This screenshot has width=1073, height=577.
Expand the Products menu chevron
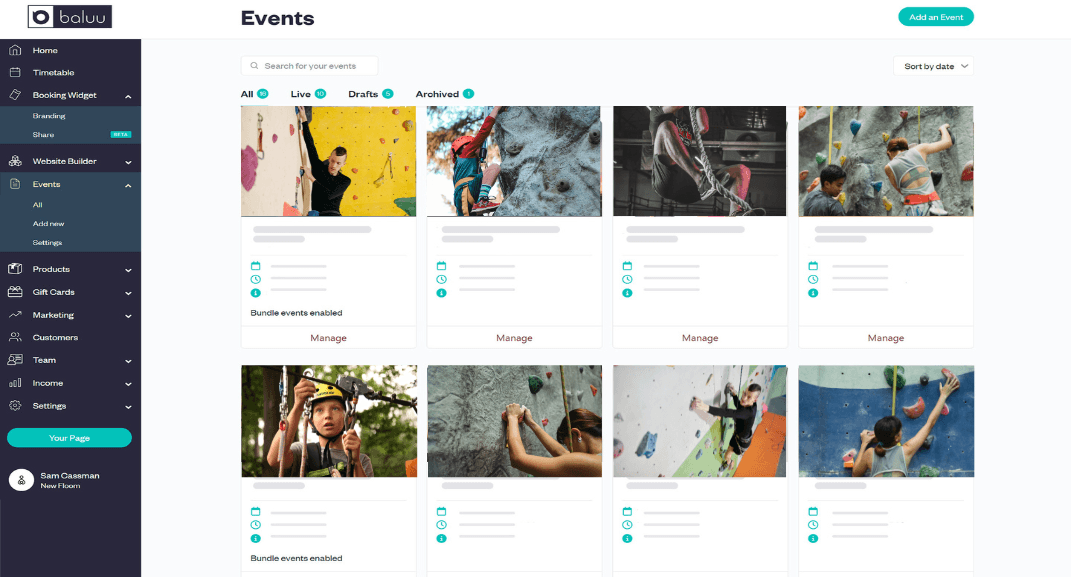[128, 270]
